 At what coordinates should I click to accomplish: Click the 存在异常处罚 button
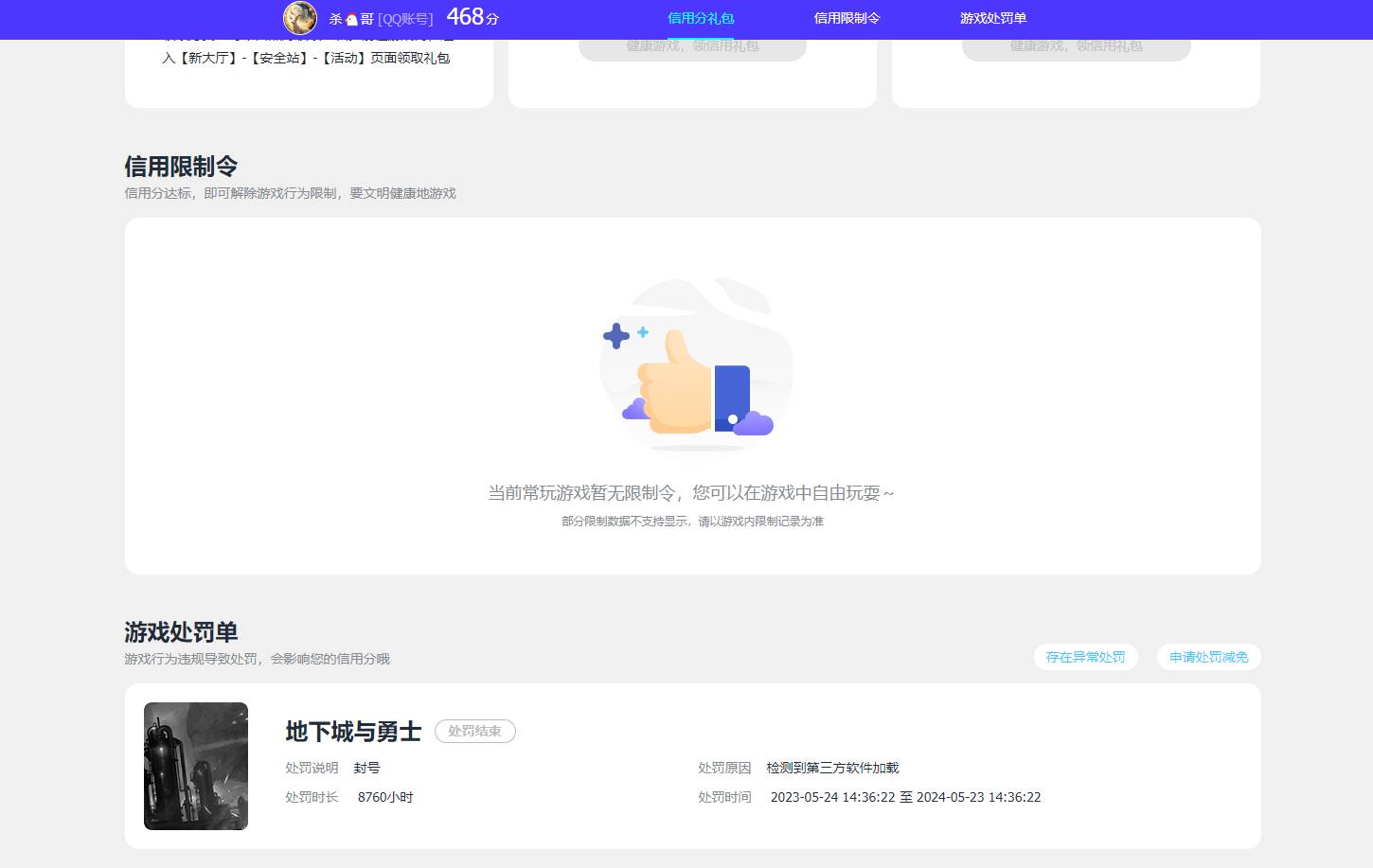coord(1085,656)
